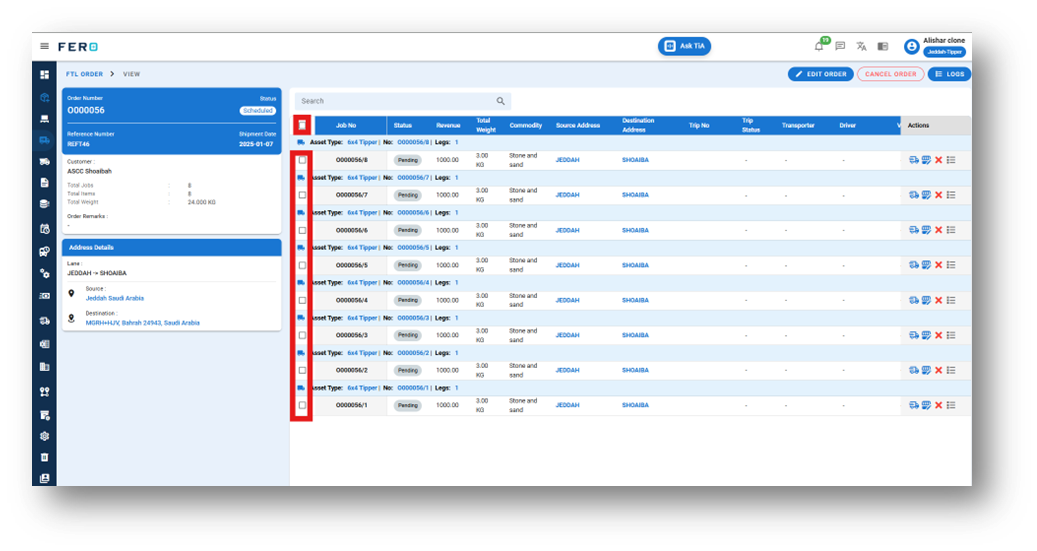Assign trip icon for job 0000056/6
This screenshot has width=1037, height=551.
coord(913,230)
